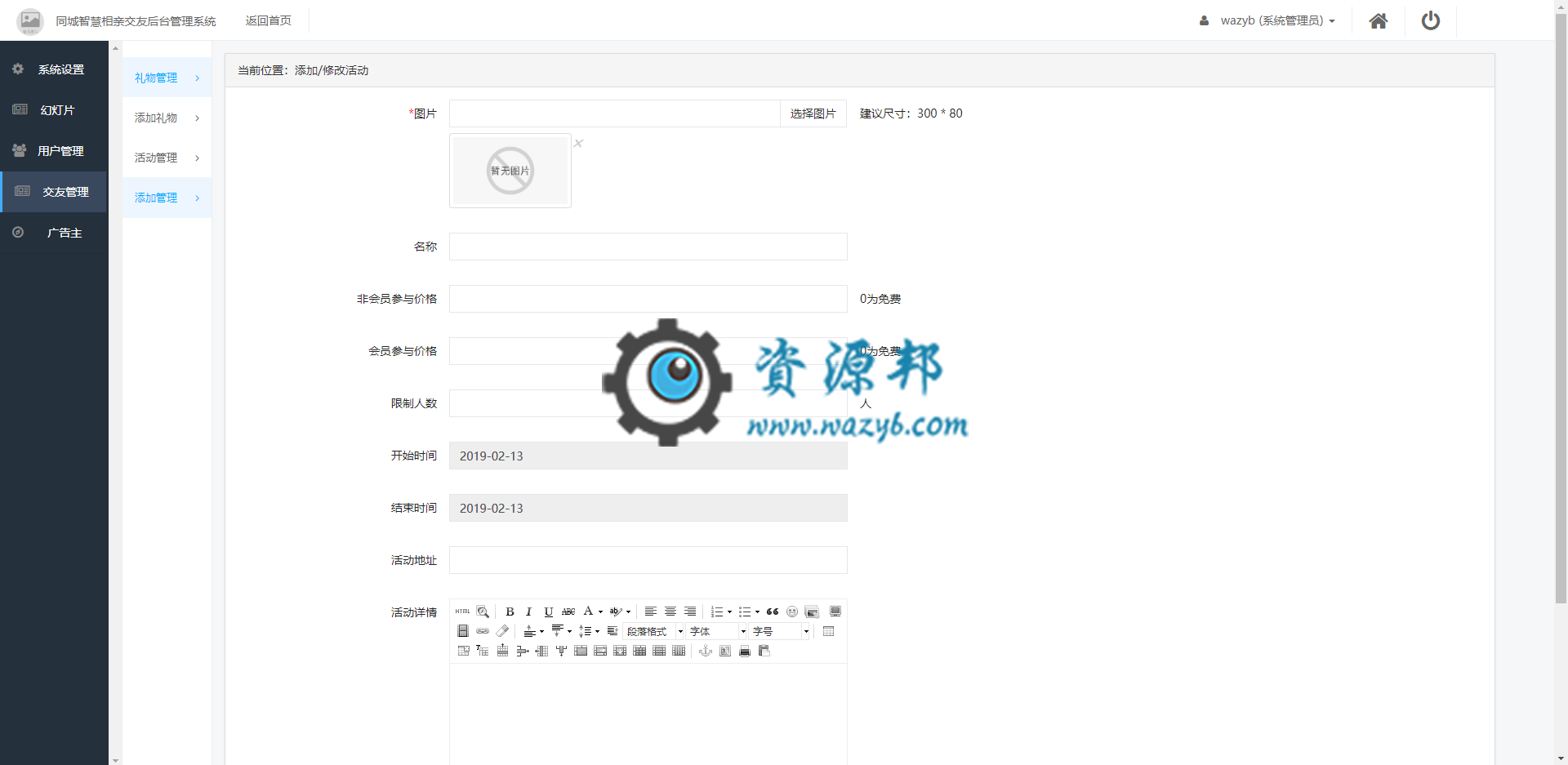Open line spacing dropdown in editor
The width and height of the screenshot is (1568, 765).
590,631
